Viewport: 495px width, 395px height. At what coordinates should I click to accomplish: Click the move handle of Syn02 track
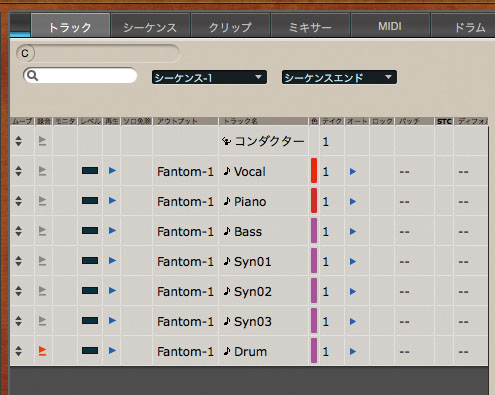click(x=19, y=291)
